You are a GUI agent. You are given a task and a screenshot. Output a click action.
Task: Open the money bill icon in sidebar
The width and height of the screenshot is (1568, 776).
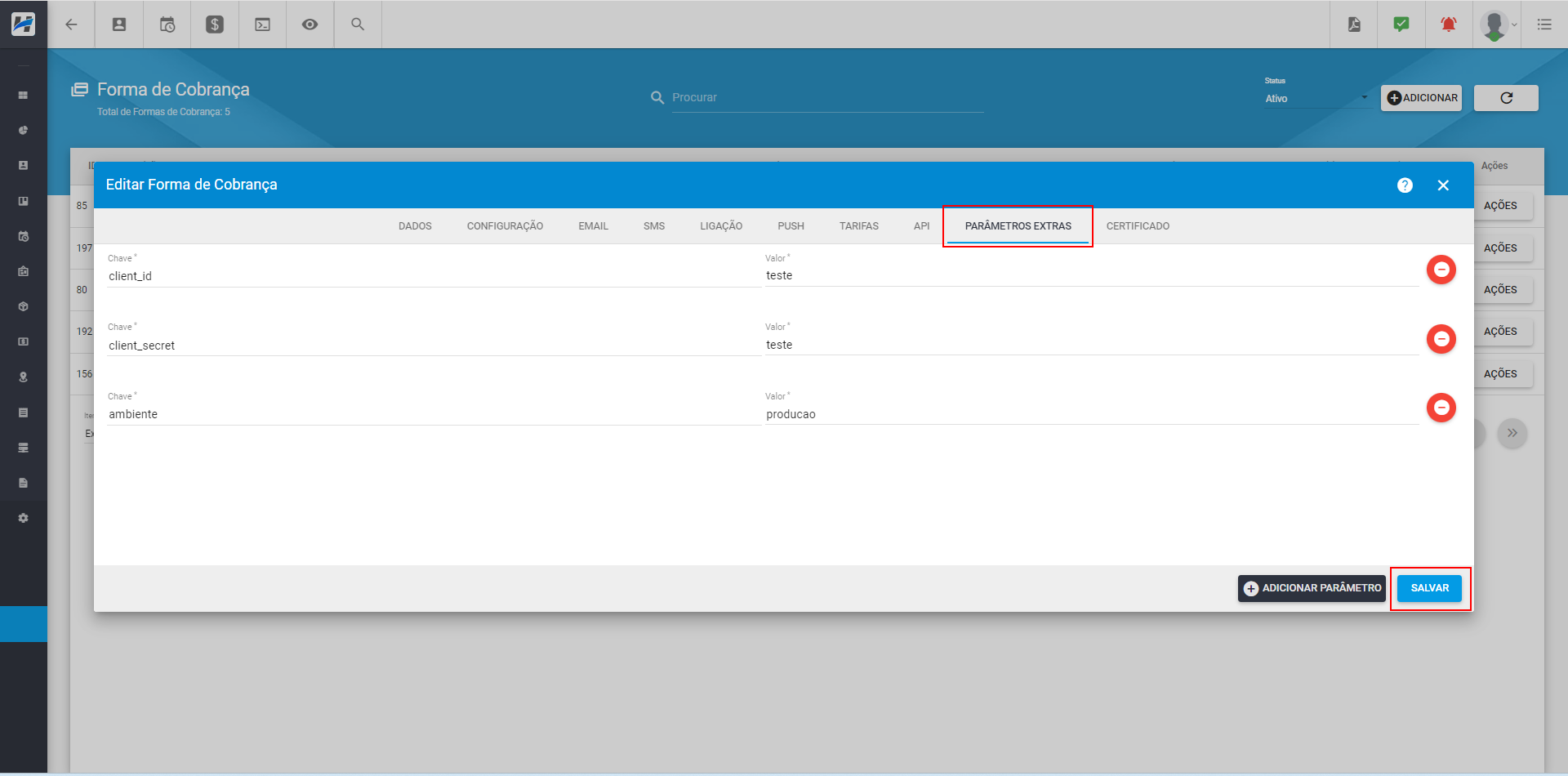click(x=23, y=341)
